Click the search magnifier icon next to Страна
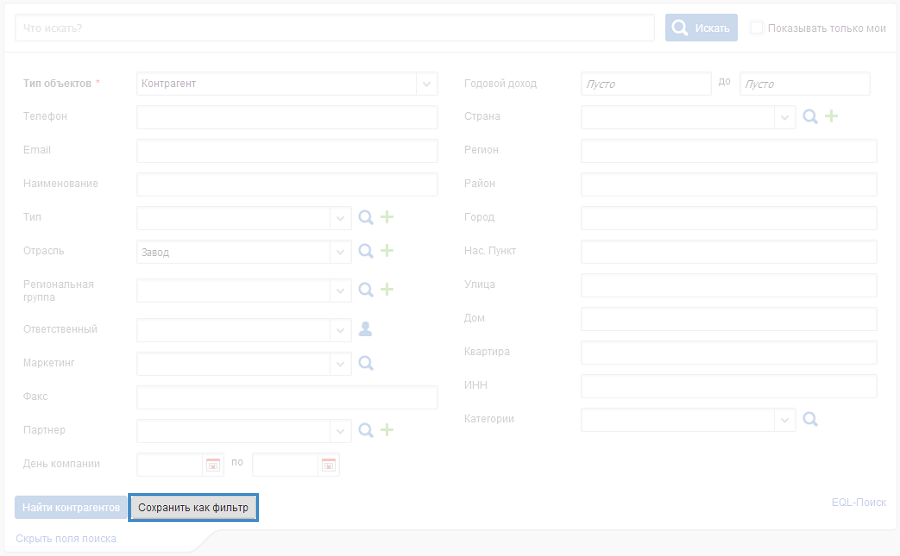This screenshot has width=900, height=556. pyautogui.click(x=811, y=117)
